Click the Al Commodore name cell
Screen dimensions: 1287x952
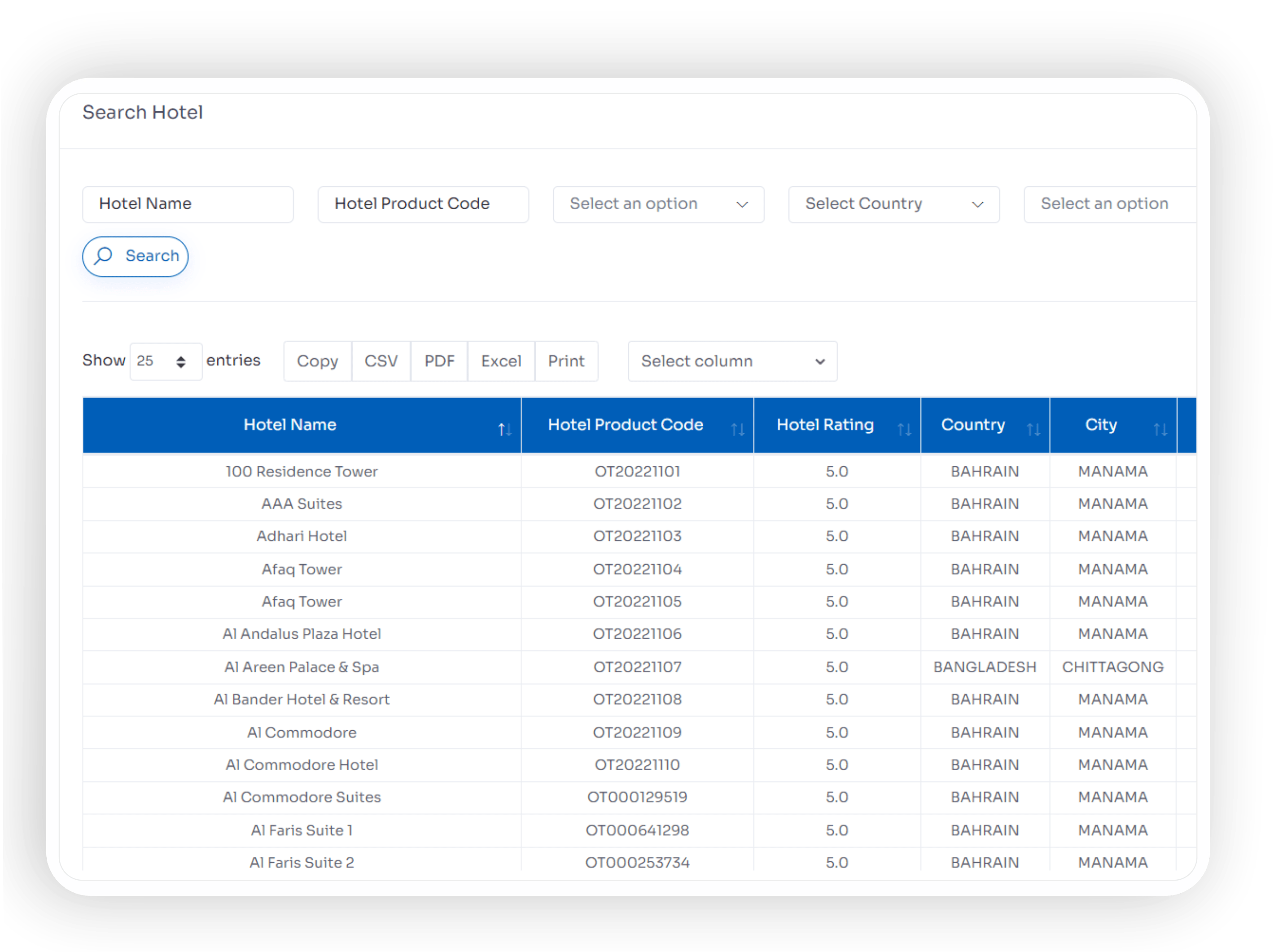tap(302, 733)
